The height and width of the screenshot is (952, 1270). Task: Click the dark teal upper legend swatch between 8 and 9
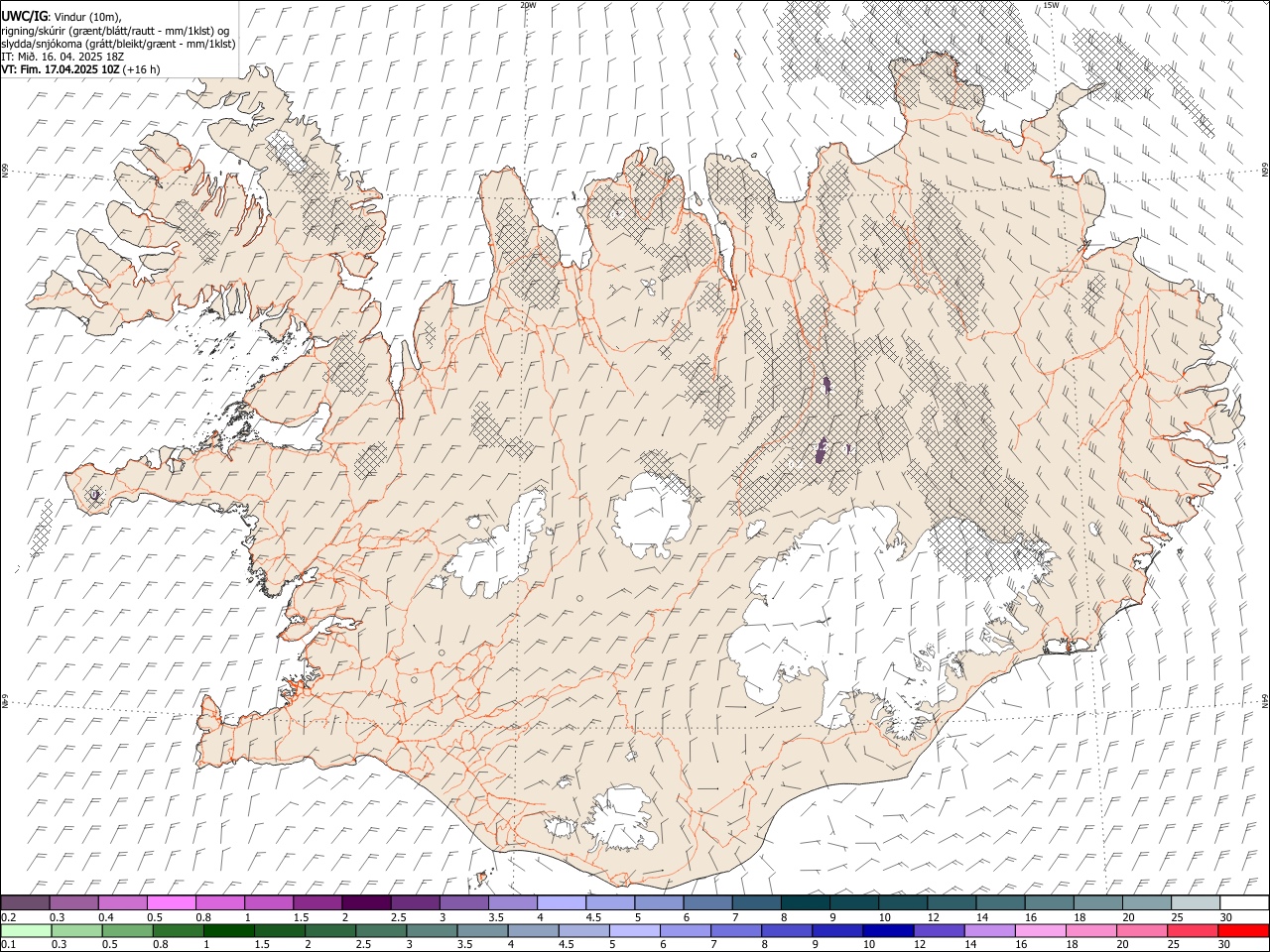pyautogui.click(x=805, y=902)
